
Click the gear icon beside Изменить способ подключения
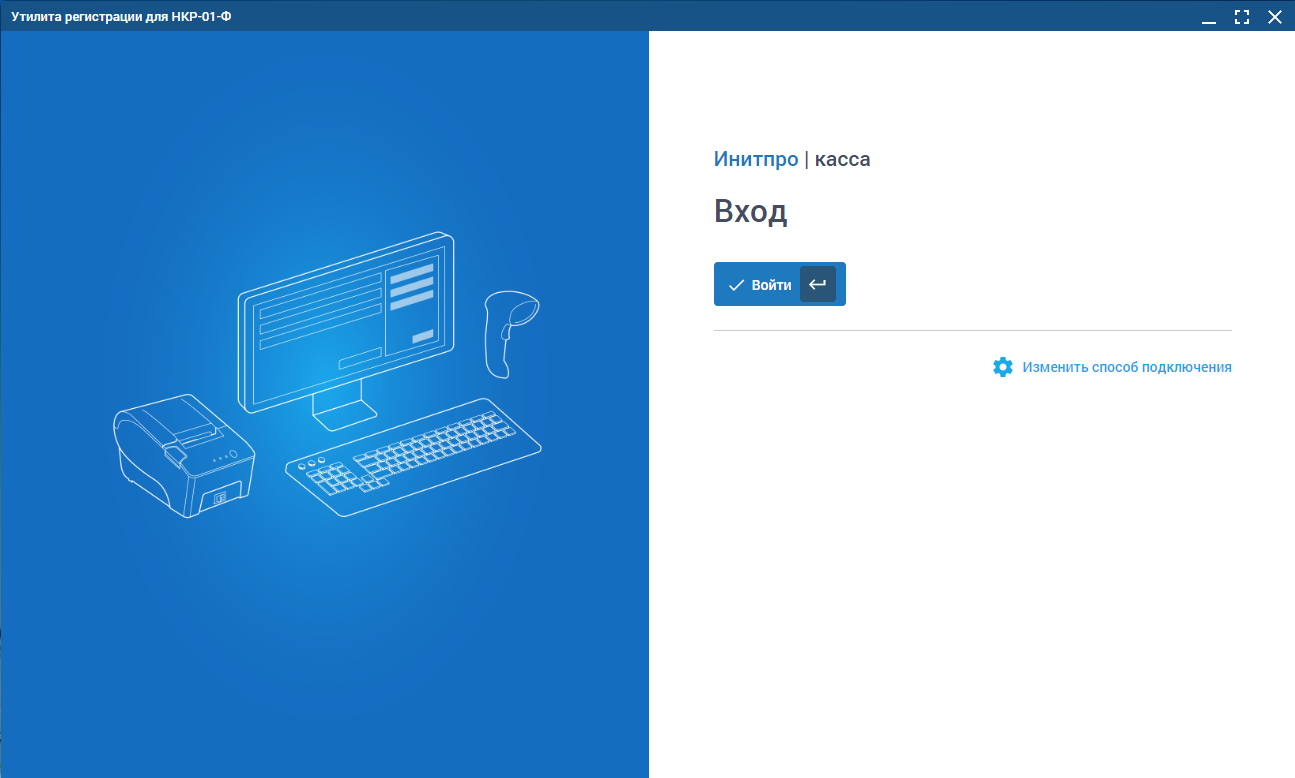pos(1002,367)
